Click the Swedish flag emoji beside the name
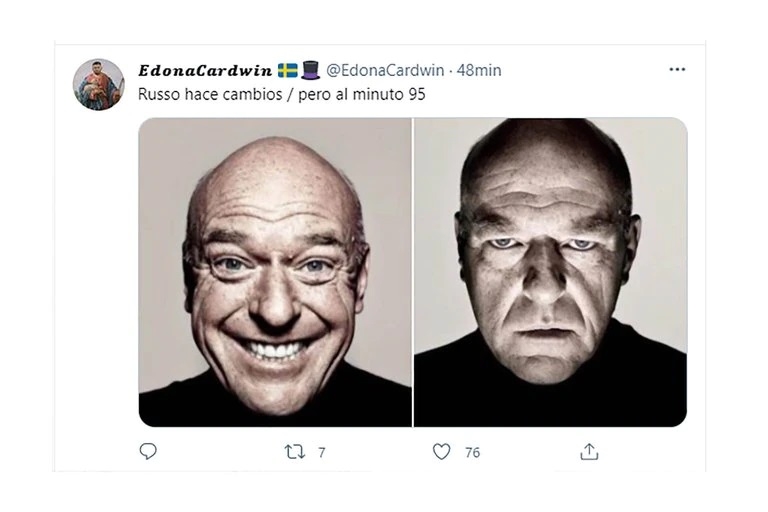 point(287,70)
